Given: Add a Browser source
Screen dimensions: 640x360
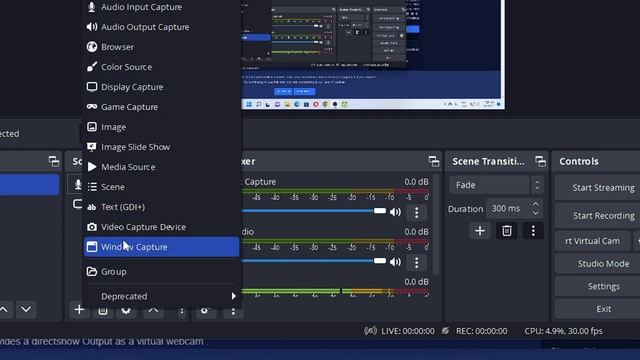Looking at the screenshot, I should click(x=162, y=47).
